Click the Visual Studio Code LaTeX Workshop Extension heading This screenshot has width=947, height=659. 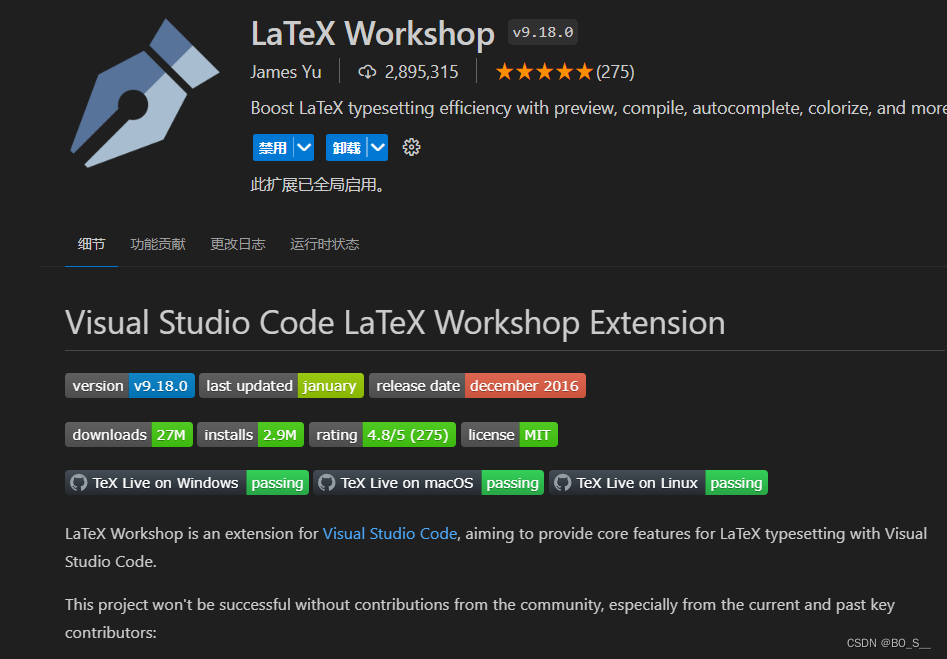pyautogui.click(x=395, y=323)
